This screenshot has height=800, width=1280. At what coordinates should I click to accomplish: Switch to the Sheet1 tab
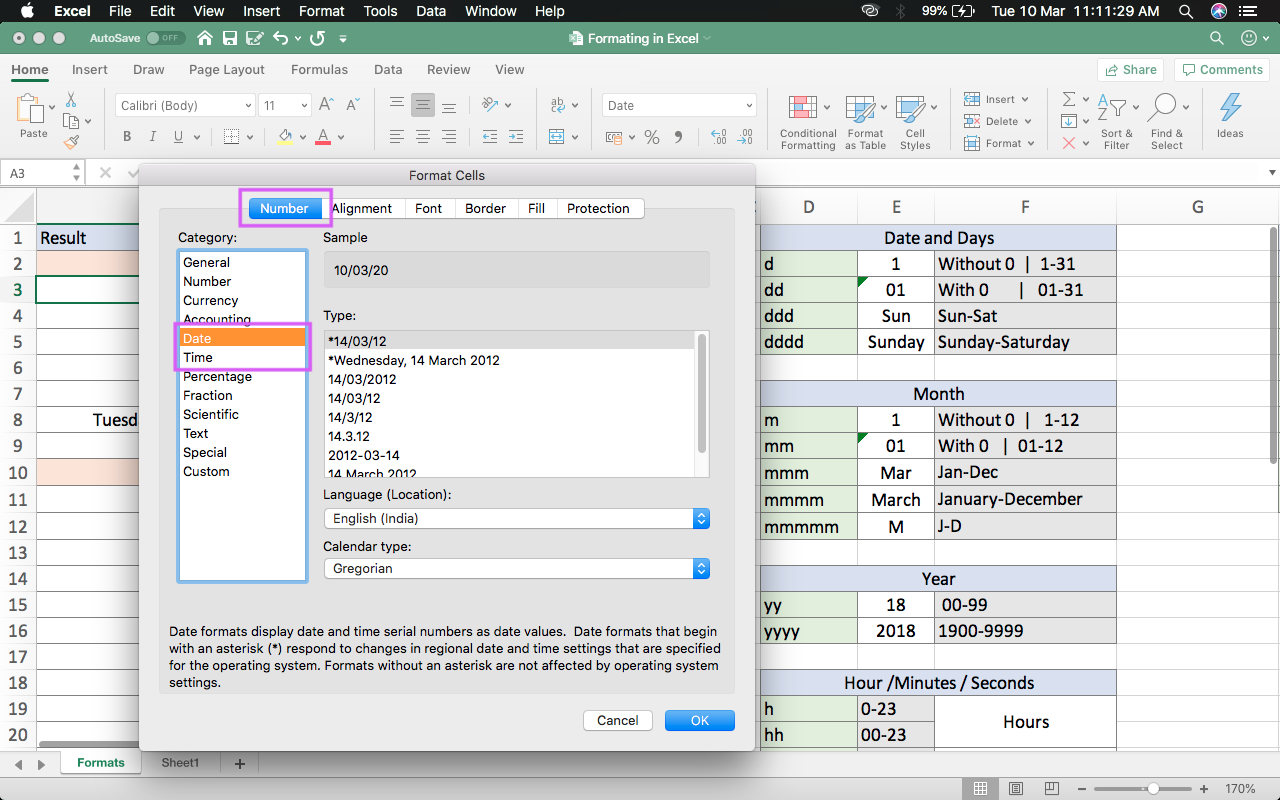click(x=180, y=762)
